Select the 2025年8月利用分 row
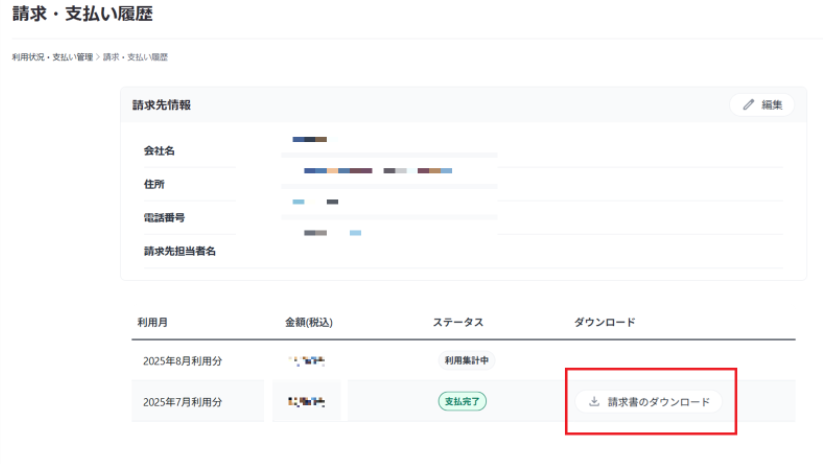 (181, 360)
